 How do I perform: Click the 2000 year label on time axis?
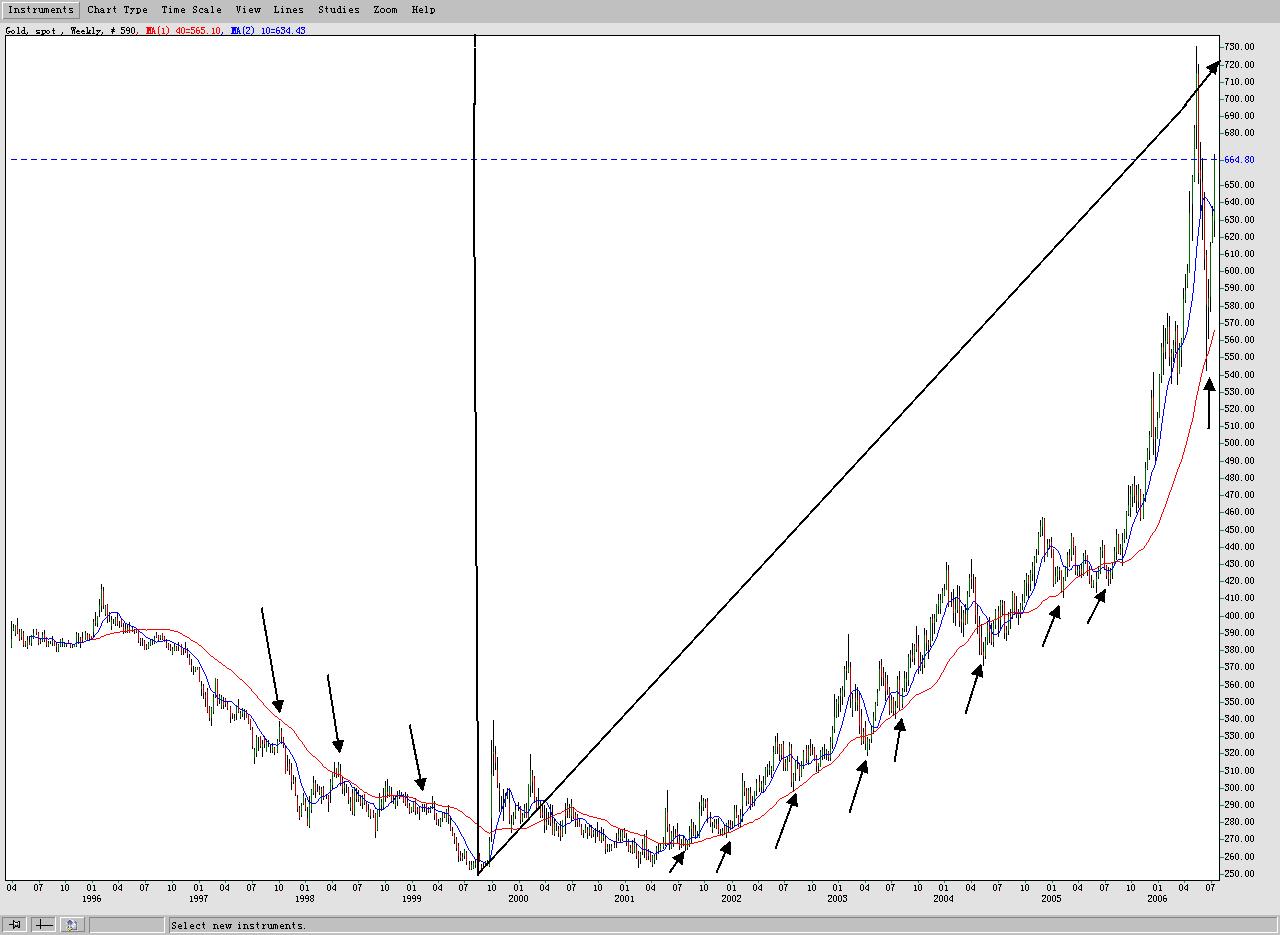click(518, 898)
